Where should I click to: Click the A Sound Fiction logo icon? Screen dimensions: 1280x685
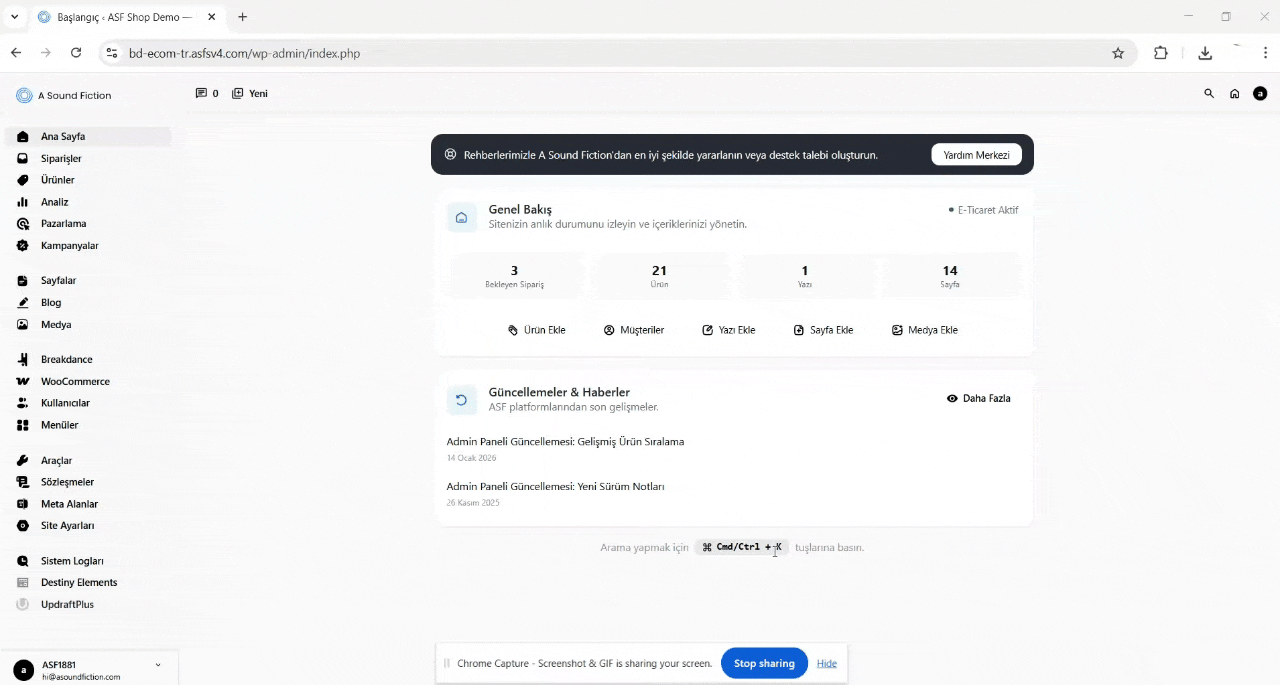24,95
